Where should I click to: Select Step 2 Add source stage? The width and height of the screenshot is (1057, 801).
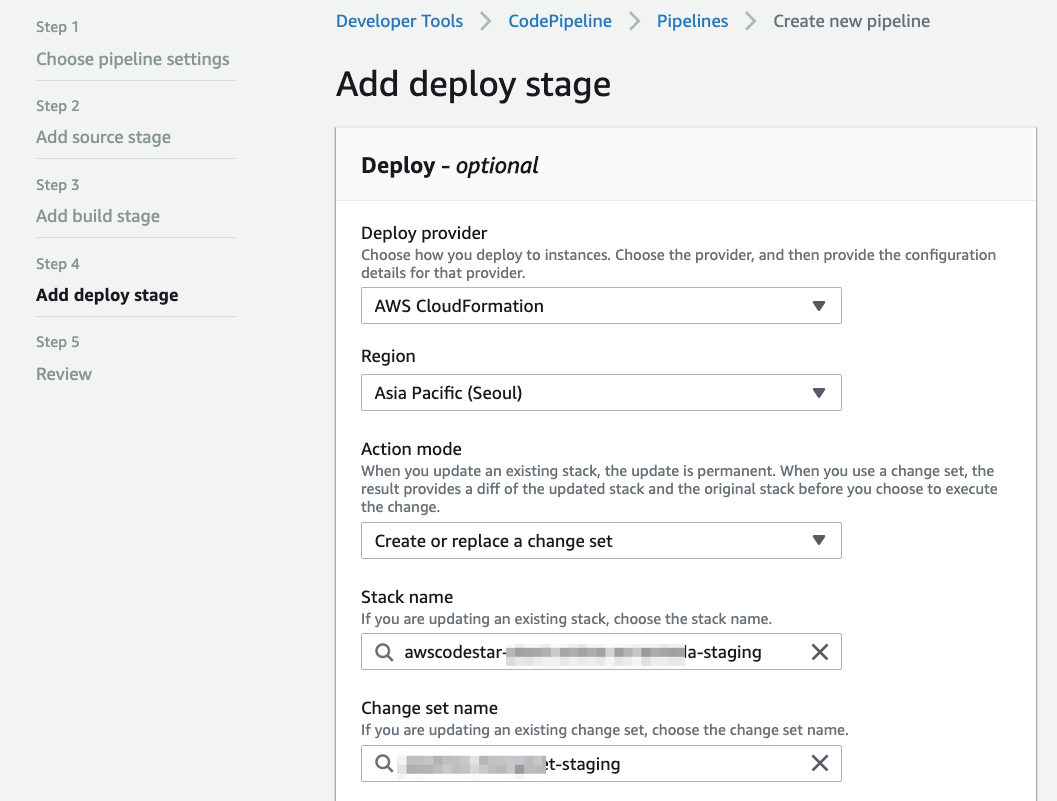[x=103, y=137]
